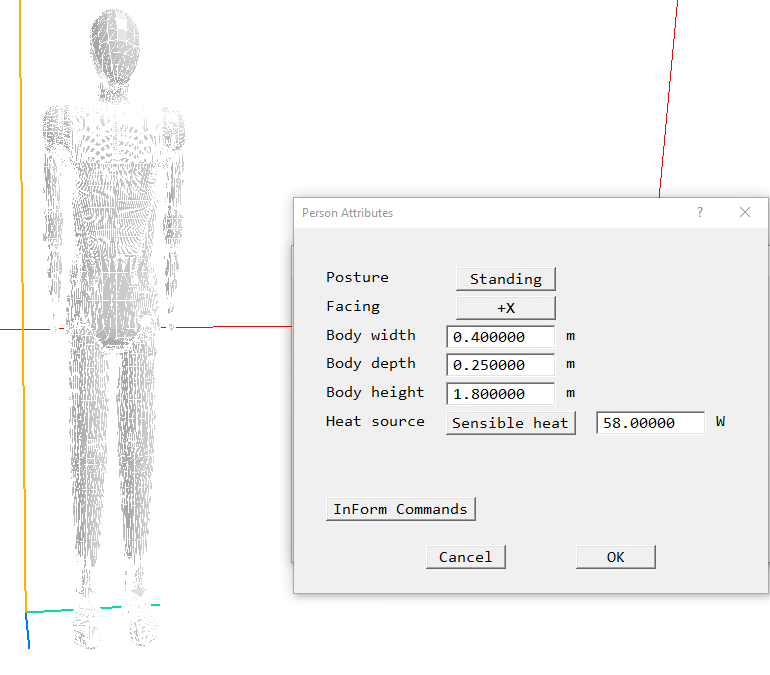Image resolution: width=770 pixels, height=675 pixels.
Task: Click the Body width input field
Action: (500, 337)
